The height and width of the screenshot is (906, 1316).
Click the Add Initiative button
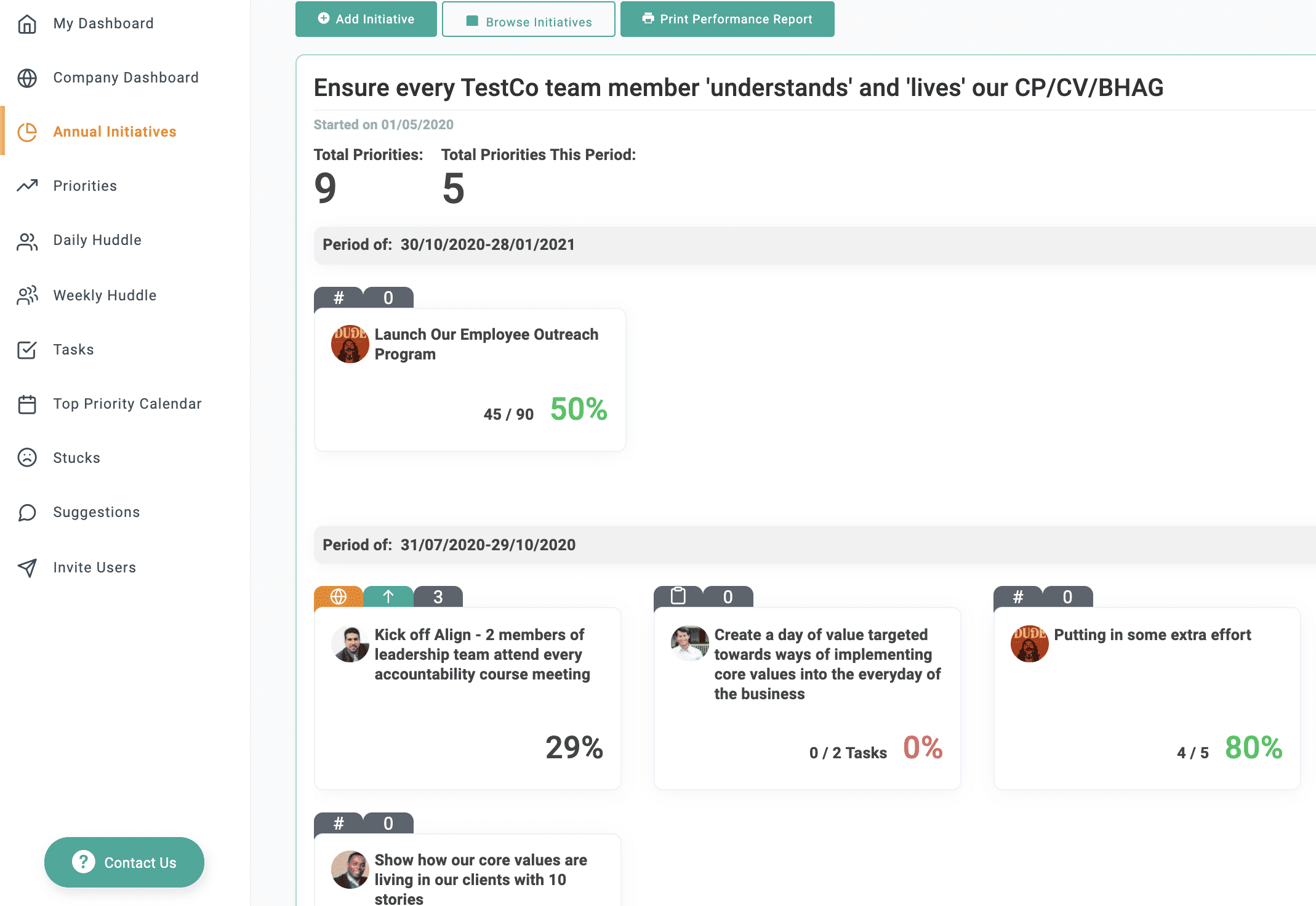pyautogui.click(x=366, y=19)
